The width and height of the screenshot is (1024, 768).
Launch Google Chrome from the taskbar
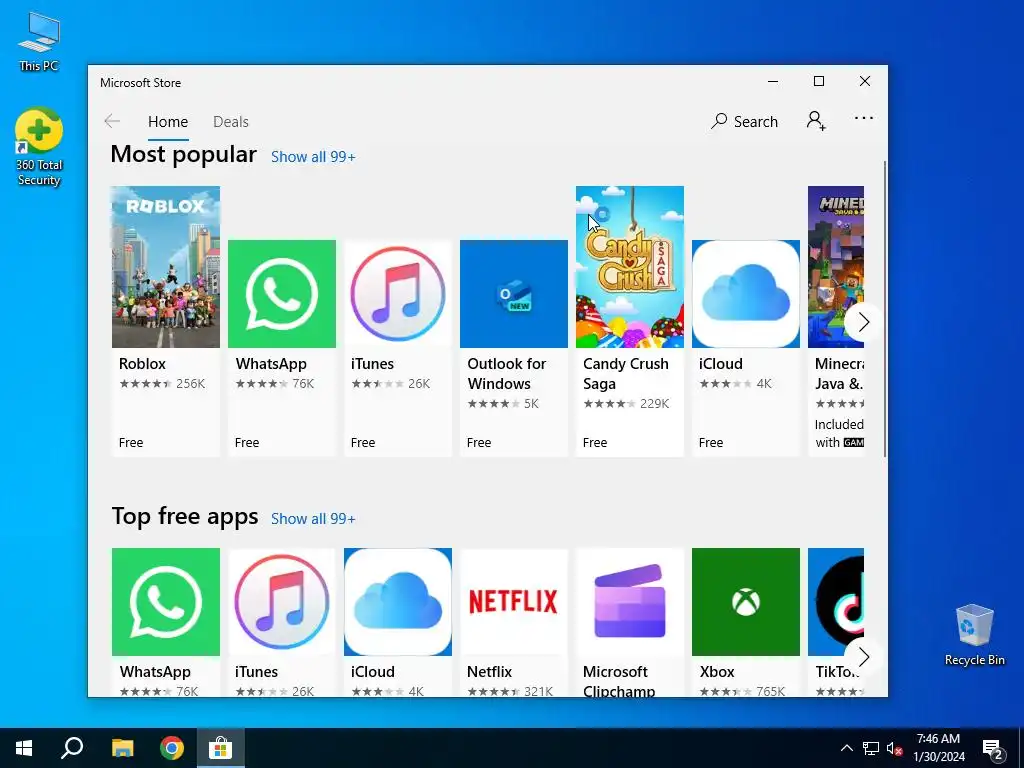172,748
